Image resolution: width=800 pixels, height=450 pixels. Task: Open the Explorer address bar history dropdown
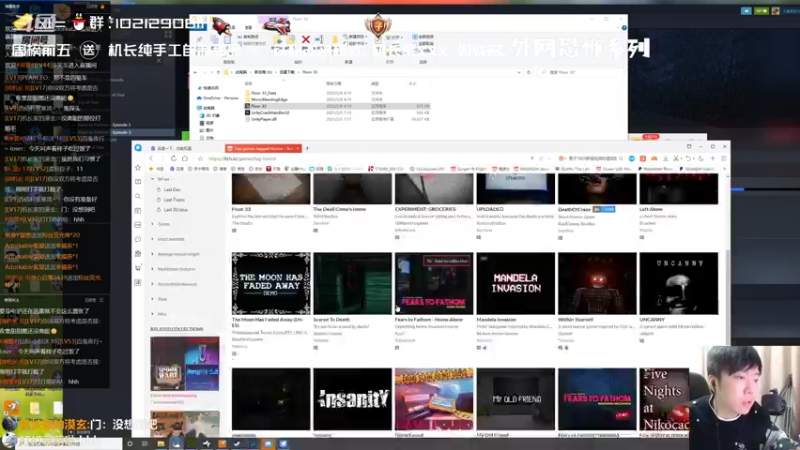[x=519, y=72]
